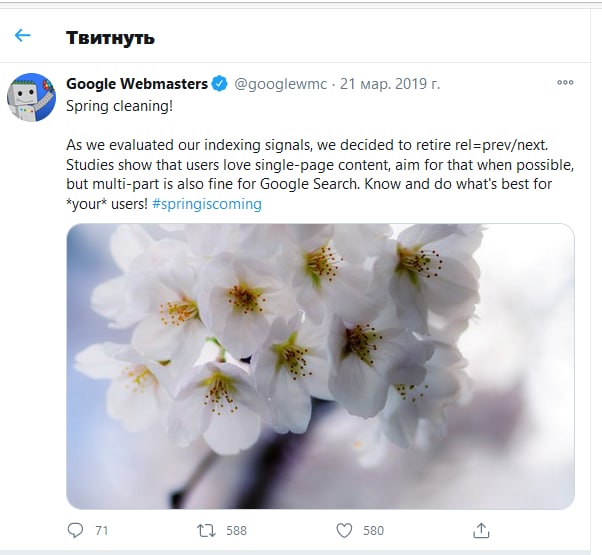The width and height of the screenshot is (602, 555).
Task: Open the cherry blossom photo
Action: (320, 365)
